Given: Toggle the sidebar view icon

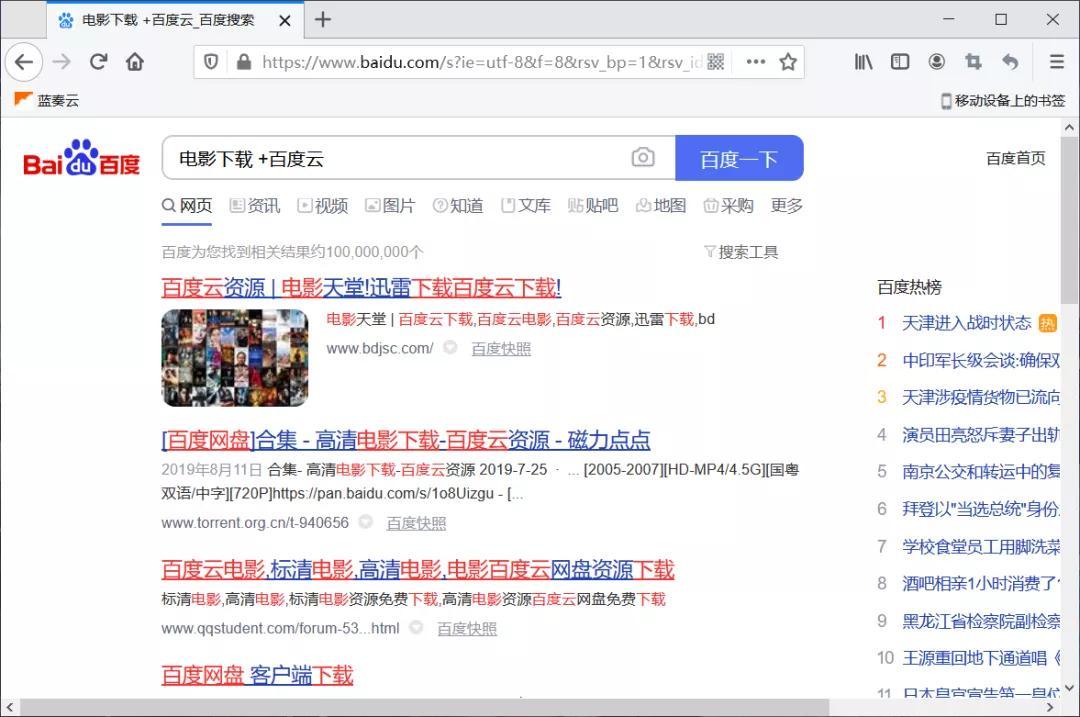Looking at the screenshot, I should (x=900, y=61).
